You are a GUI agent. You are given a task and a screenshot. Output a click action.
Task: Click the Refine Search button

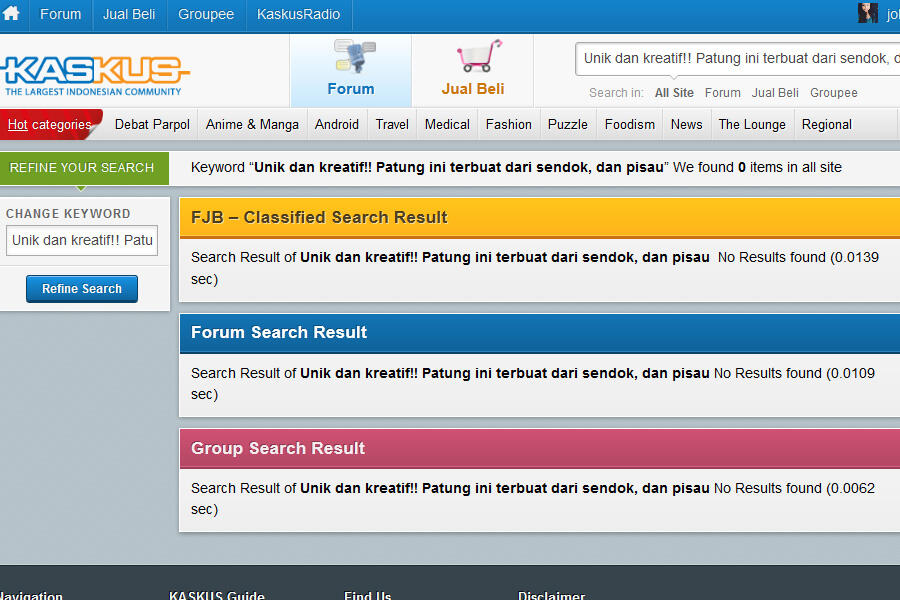[x=82, y=289]
